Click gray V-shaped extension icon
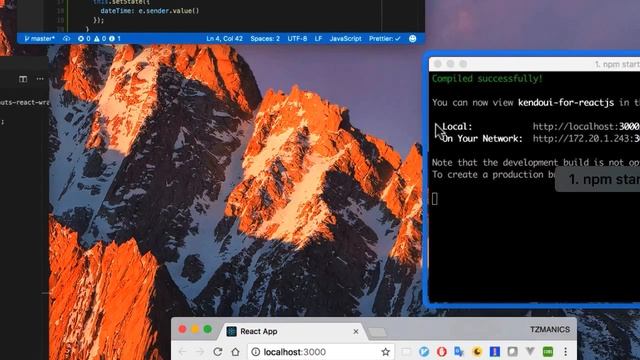This screenshot has height=360, width=640. [x=530, y=351]
